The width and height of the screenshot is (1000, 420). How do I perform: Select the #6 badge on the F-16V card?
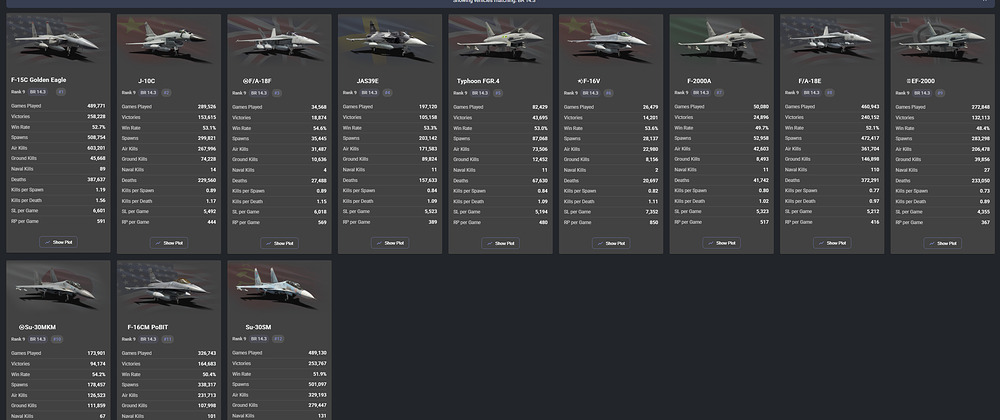[608, 92]
